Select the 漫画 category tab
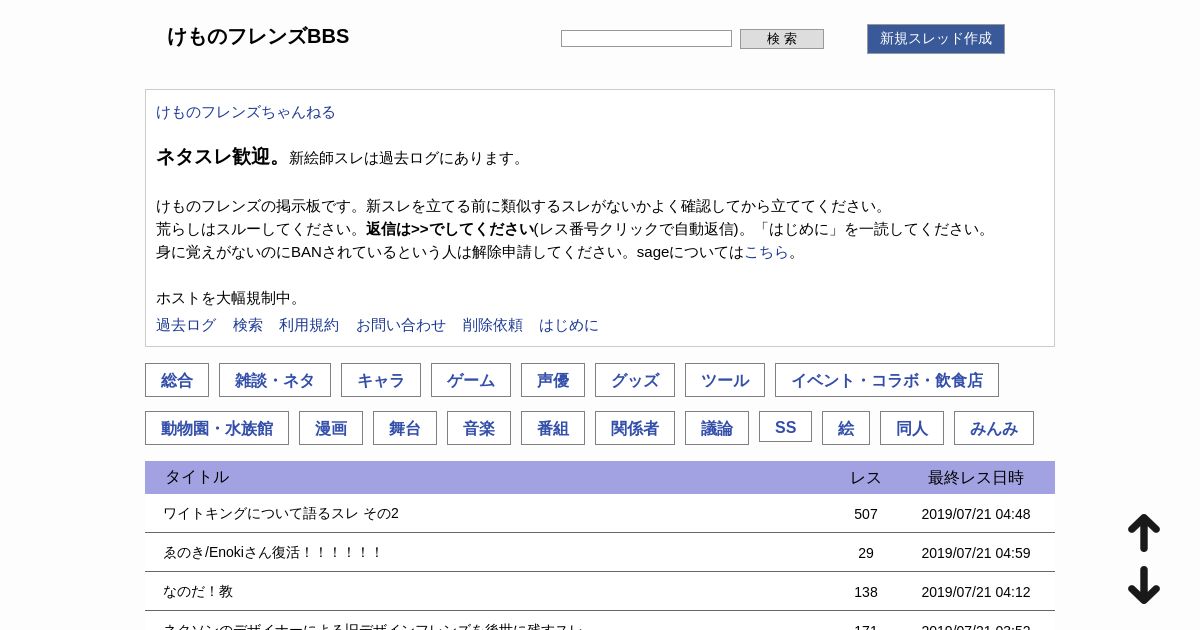 click(331, 428)
